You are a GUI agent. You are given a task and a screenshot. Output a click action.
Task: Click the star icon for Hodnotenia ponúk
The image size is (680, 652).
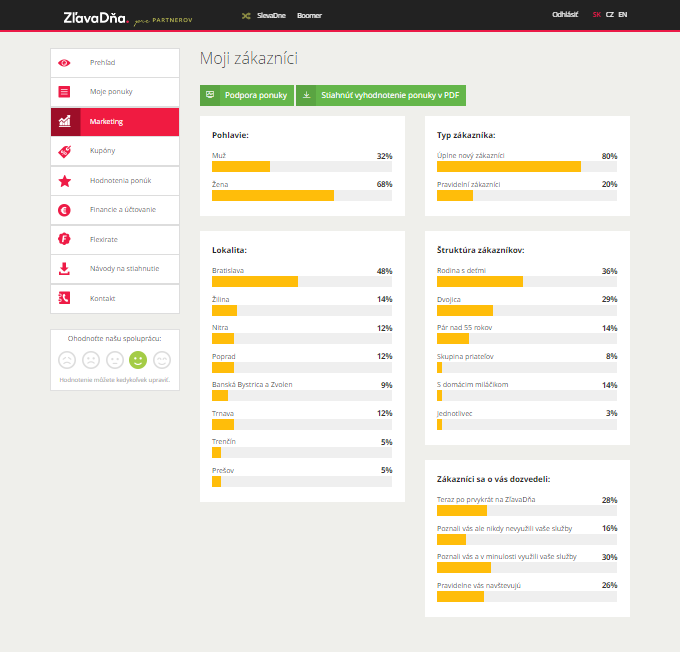pyautogui.click(x=65, y=181)
